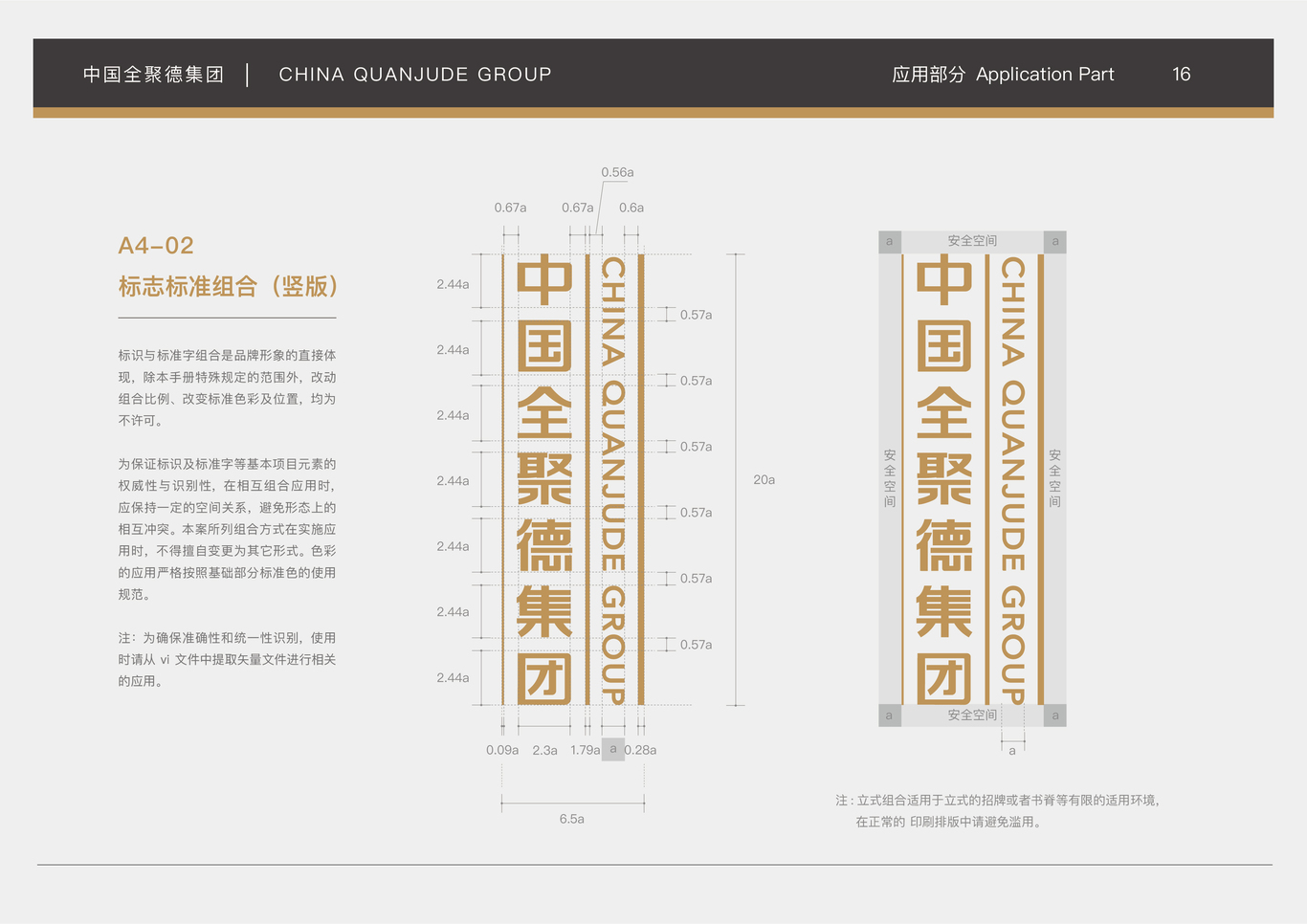The image size is (1307, 924).
Task: Click the 德 character in safe-space logo
Action: click(x=944, y=545)
